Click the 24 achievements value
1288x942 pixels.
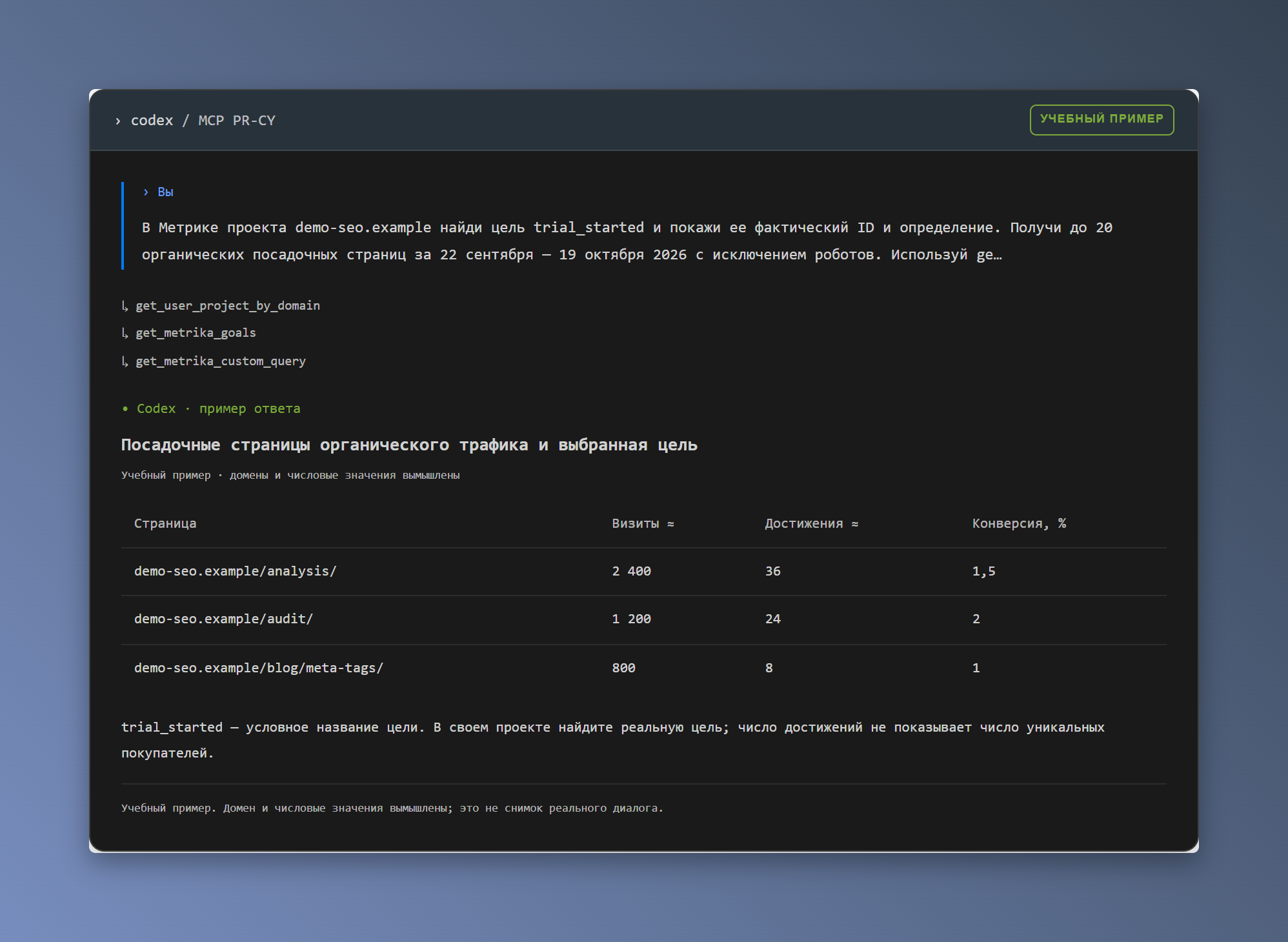coord(773,619)
